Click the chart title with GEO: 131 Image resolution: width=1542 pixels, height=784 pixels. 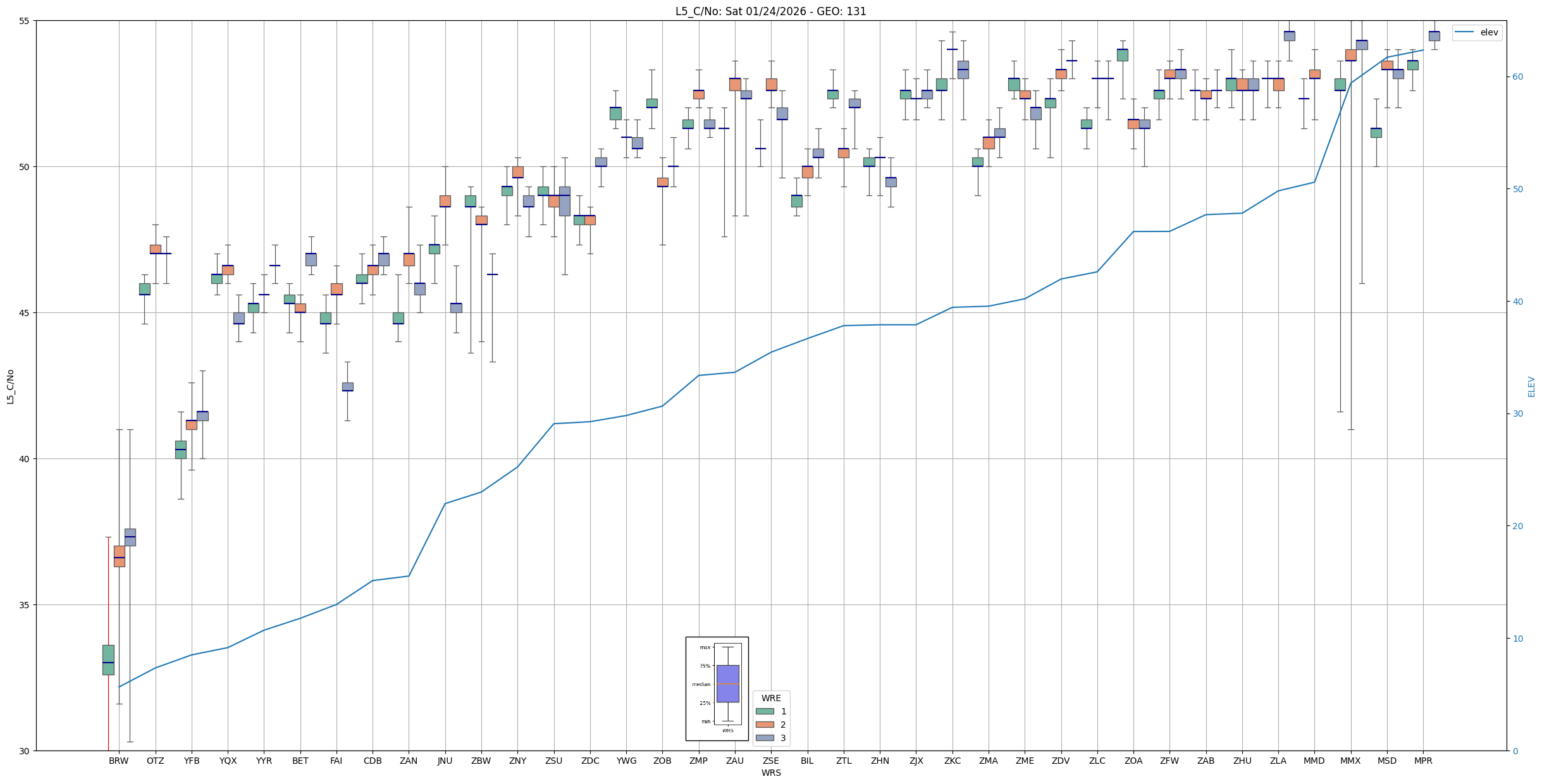point(770,11)
